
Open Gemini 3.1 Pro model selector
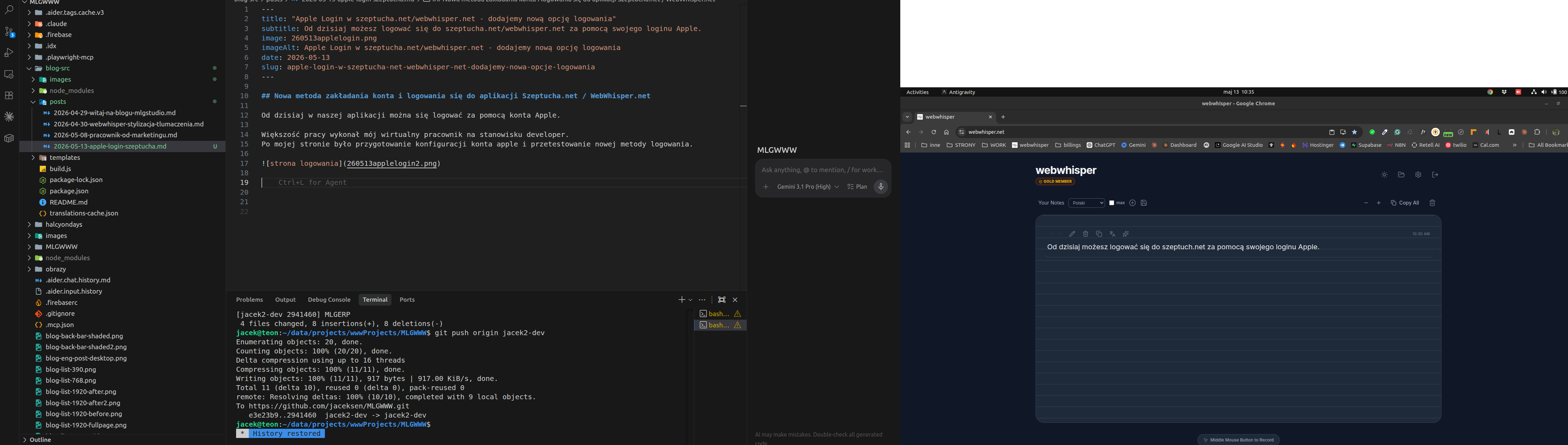pyautogui.click(x=808, y=187)
